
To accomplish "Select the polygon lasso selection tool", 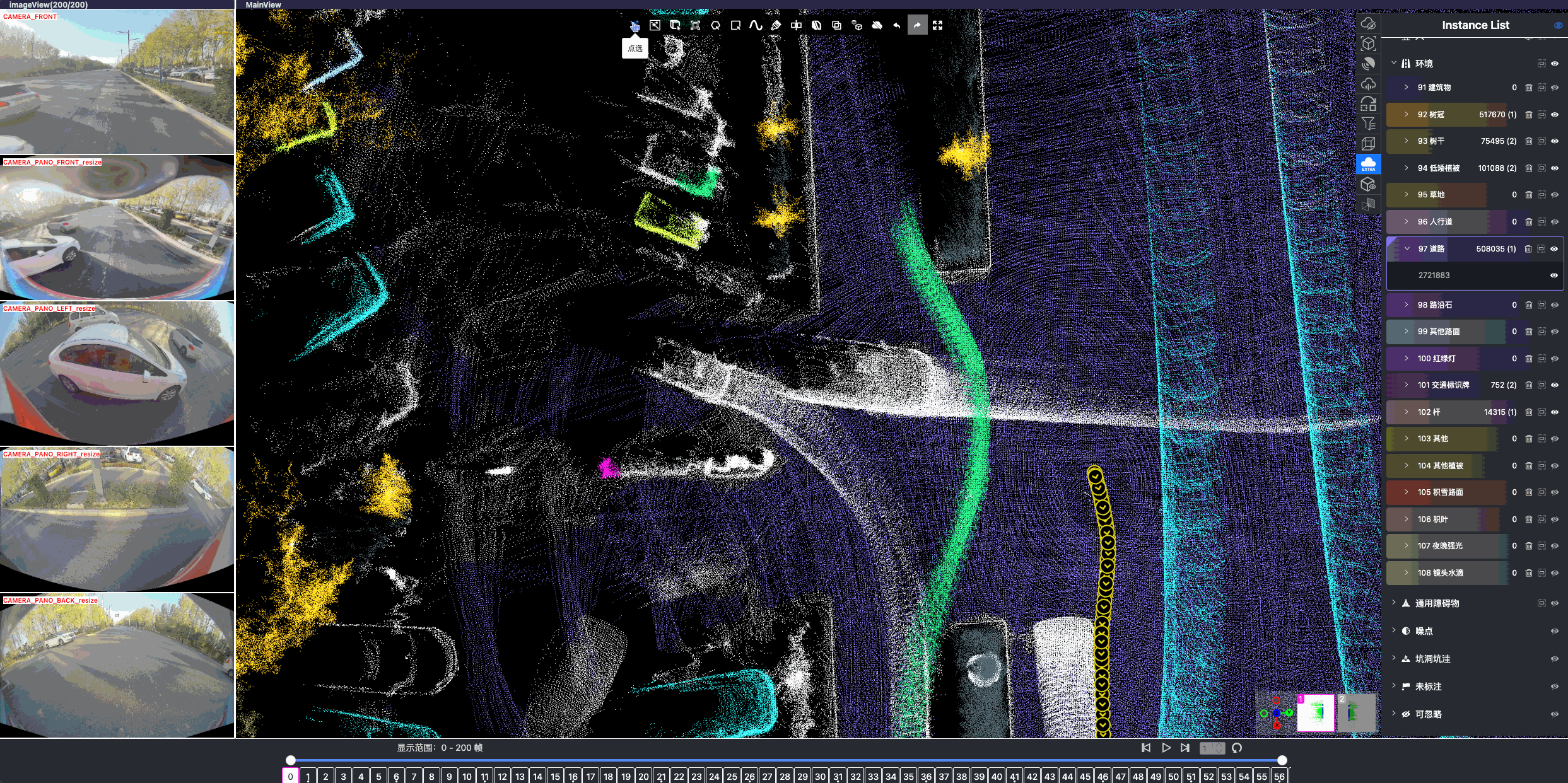I will click(715, 25).
